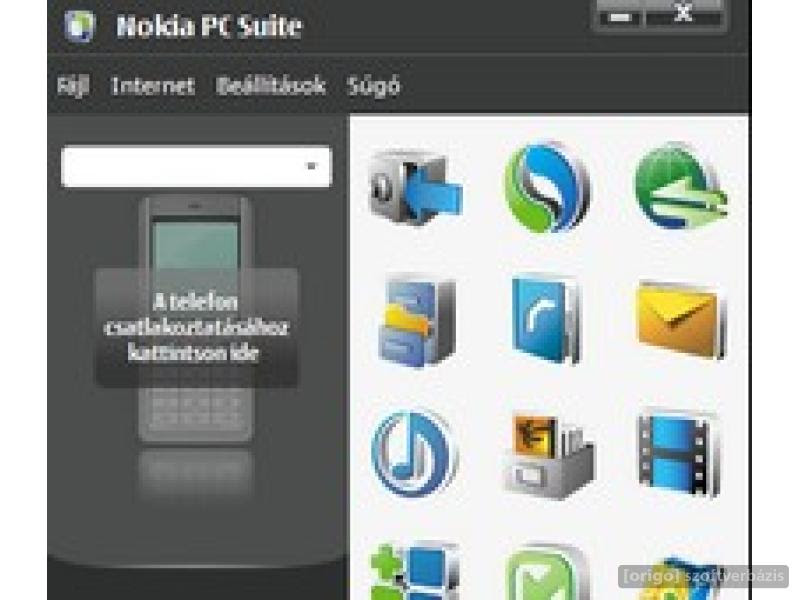This screenshot has width=800, height=600.
Task: Launch the Synchronize swirl icon
Action: pos(547,187)
